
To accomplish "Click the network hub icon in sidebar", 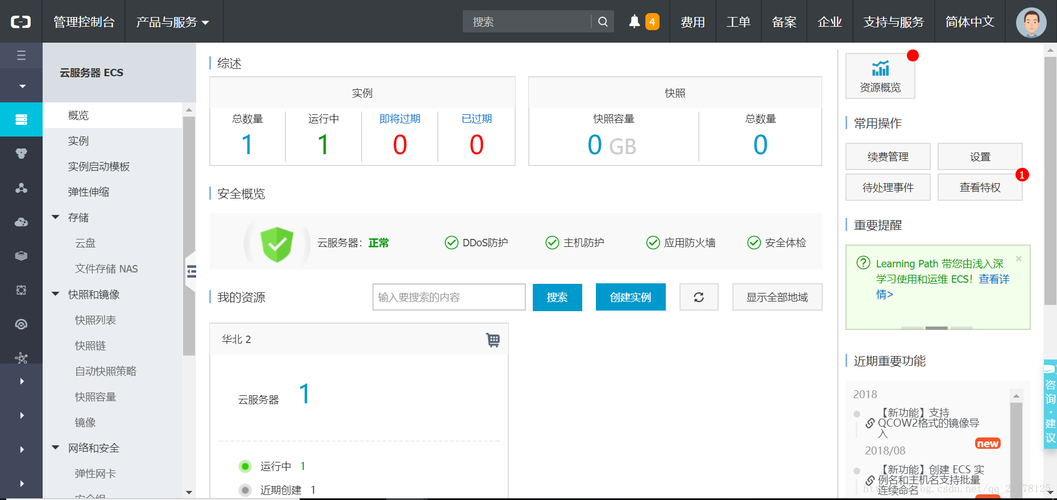I will point(21,358).
